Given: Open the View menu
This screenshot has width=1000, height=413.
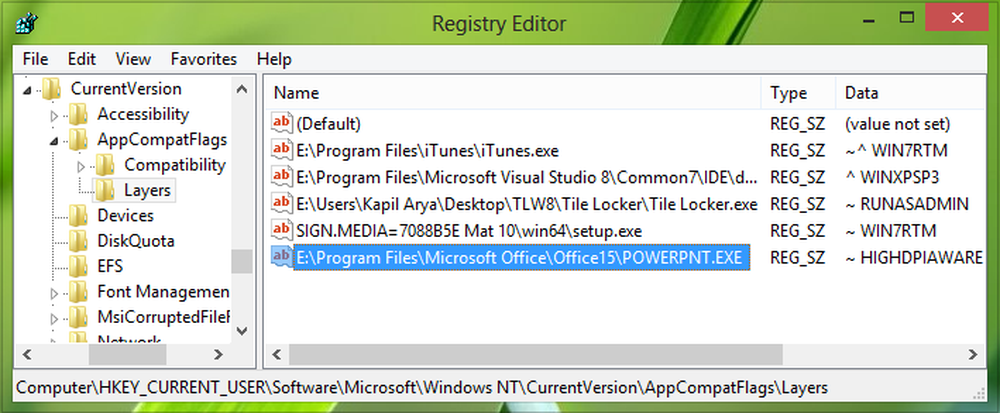Looking at the screenshot, I should 133,59.
